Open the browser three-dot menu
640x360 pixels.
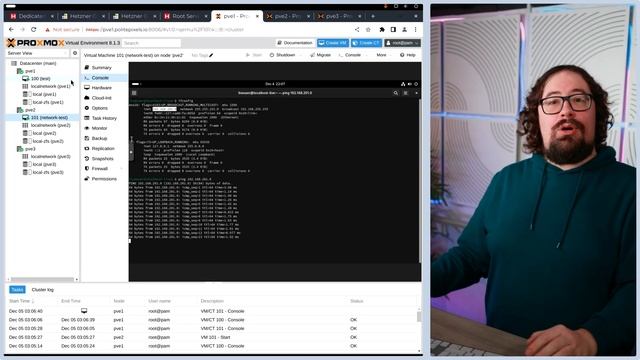(x=416, y=29)
